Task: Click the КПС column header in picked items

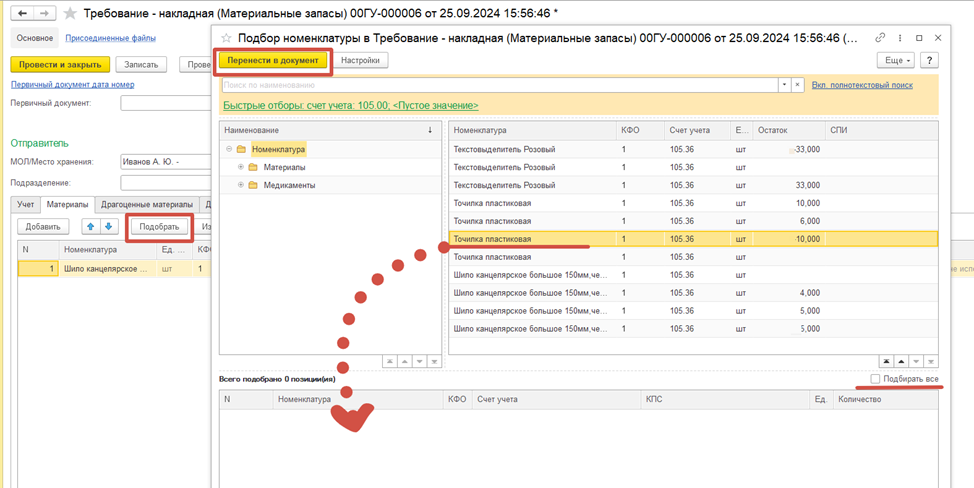Action: 724,400
